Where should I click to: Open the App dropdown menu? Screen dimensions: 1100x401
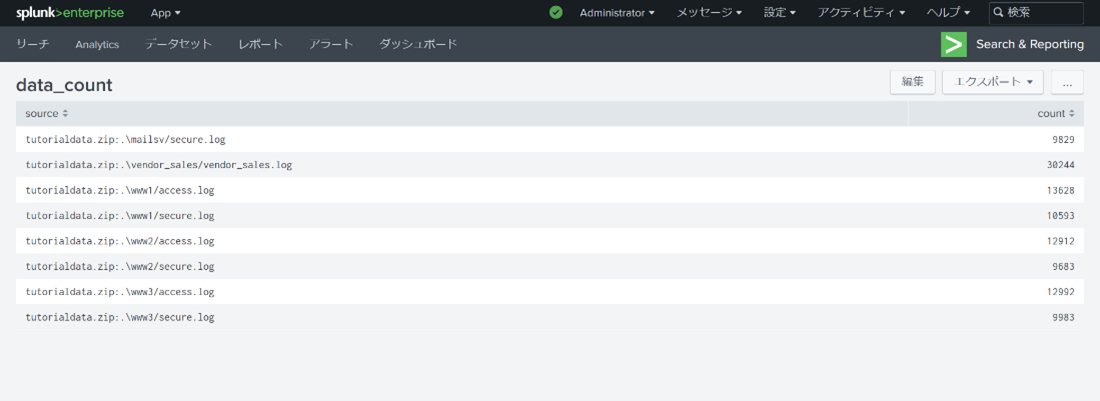coord(165,13)
